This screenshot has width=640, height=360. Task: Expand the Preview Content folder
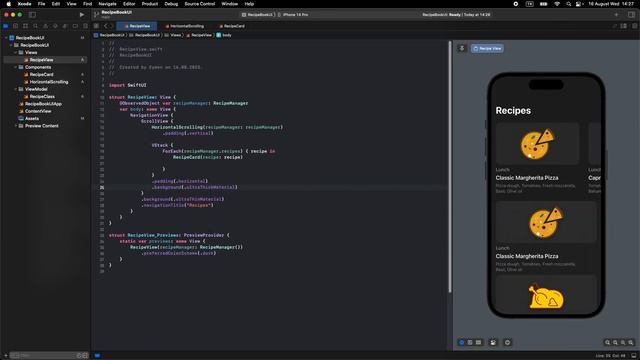tap(16, 126)
